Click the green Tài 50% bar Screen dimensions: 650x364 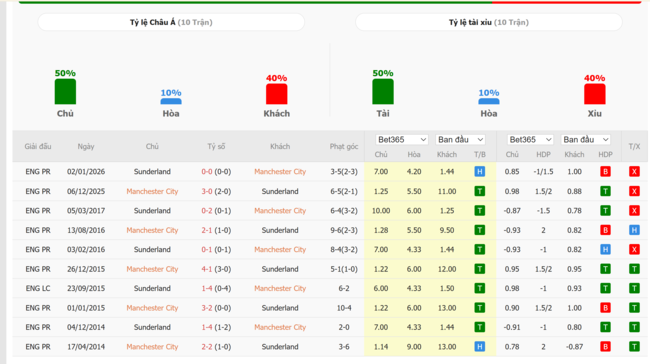(x=383, y=92)
